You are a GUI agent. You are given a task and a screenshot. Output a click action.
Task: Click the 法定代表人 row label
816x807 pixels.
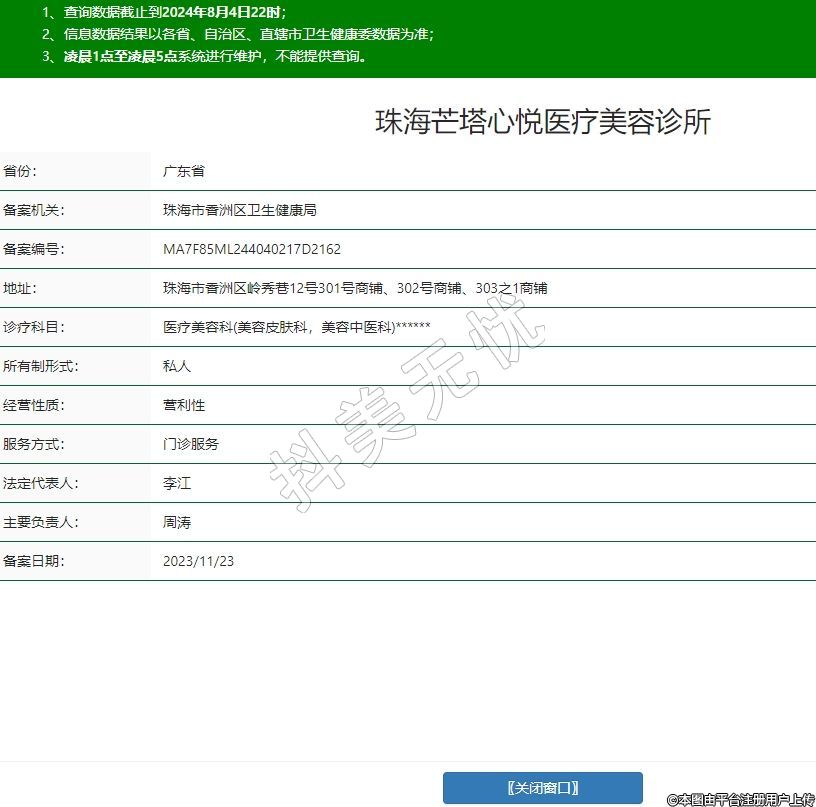(41, 483)
